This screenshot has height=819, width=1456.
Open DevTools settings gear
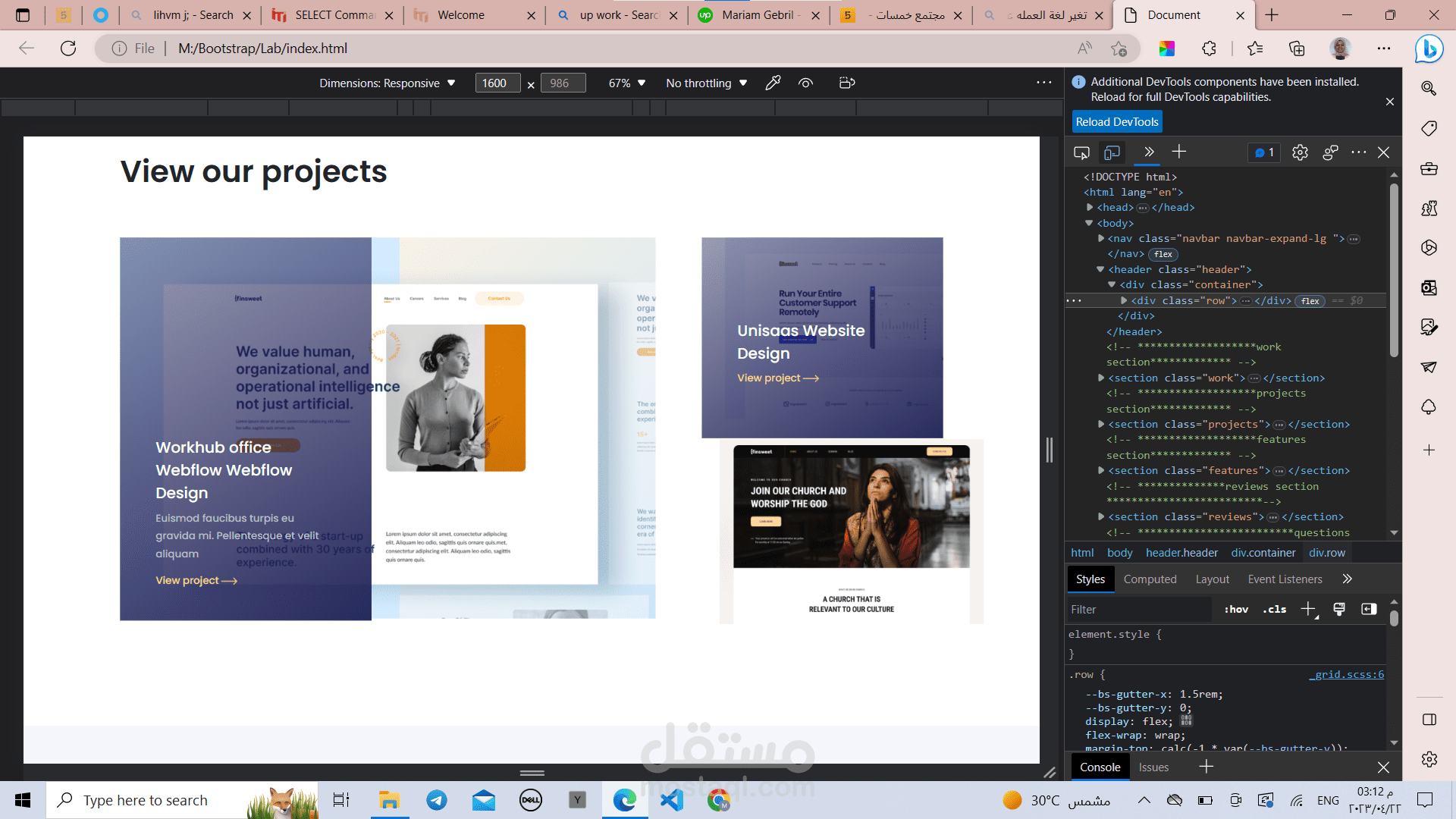1300,152
